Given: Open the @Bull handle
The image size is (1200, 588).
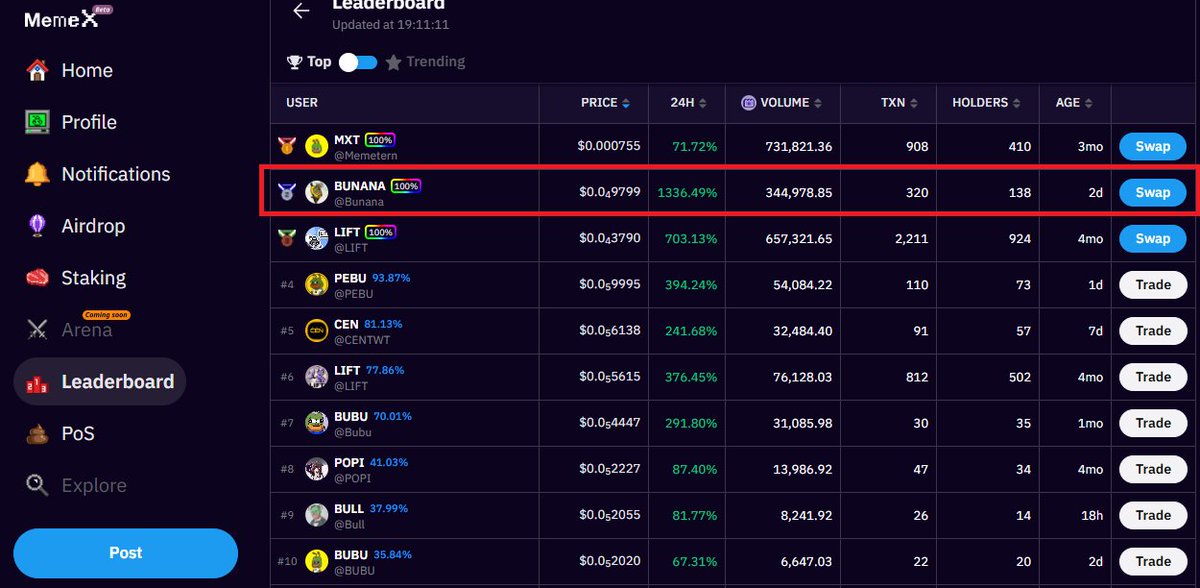Looking at the screenshot, I should pyautogui.click(x=349, y=524).
